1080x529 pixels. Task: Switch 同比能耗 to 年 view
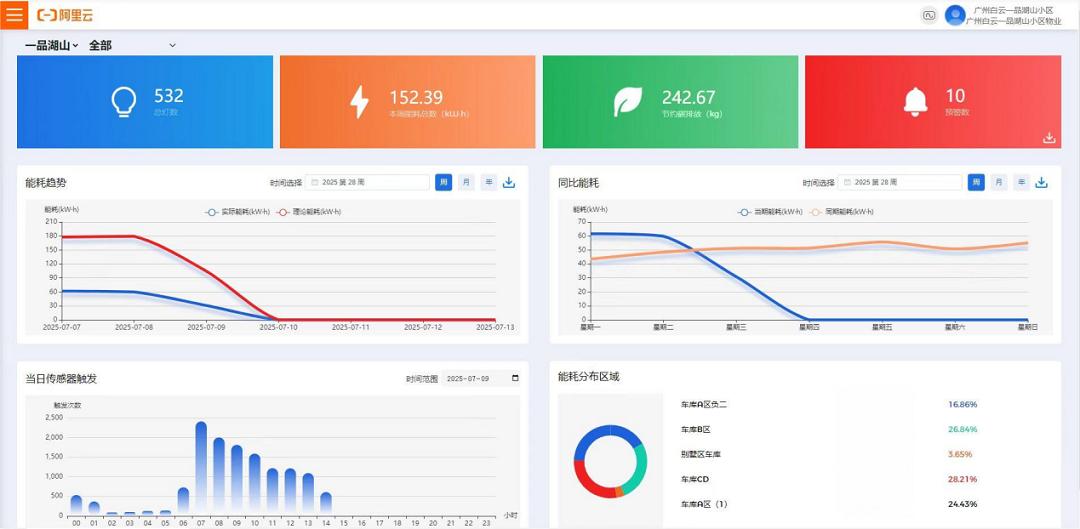pos(1020,182)
